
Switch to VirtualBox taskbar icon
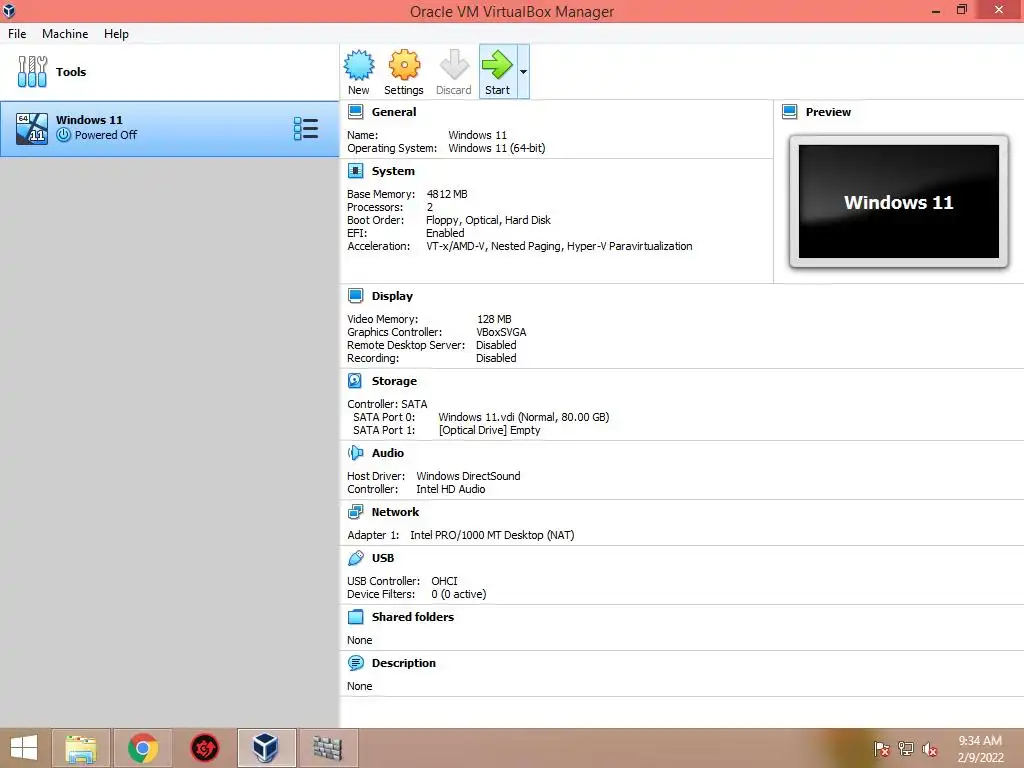click(x=266, y=748)
